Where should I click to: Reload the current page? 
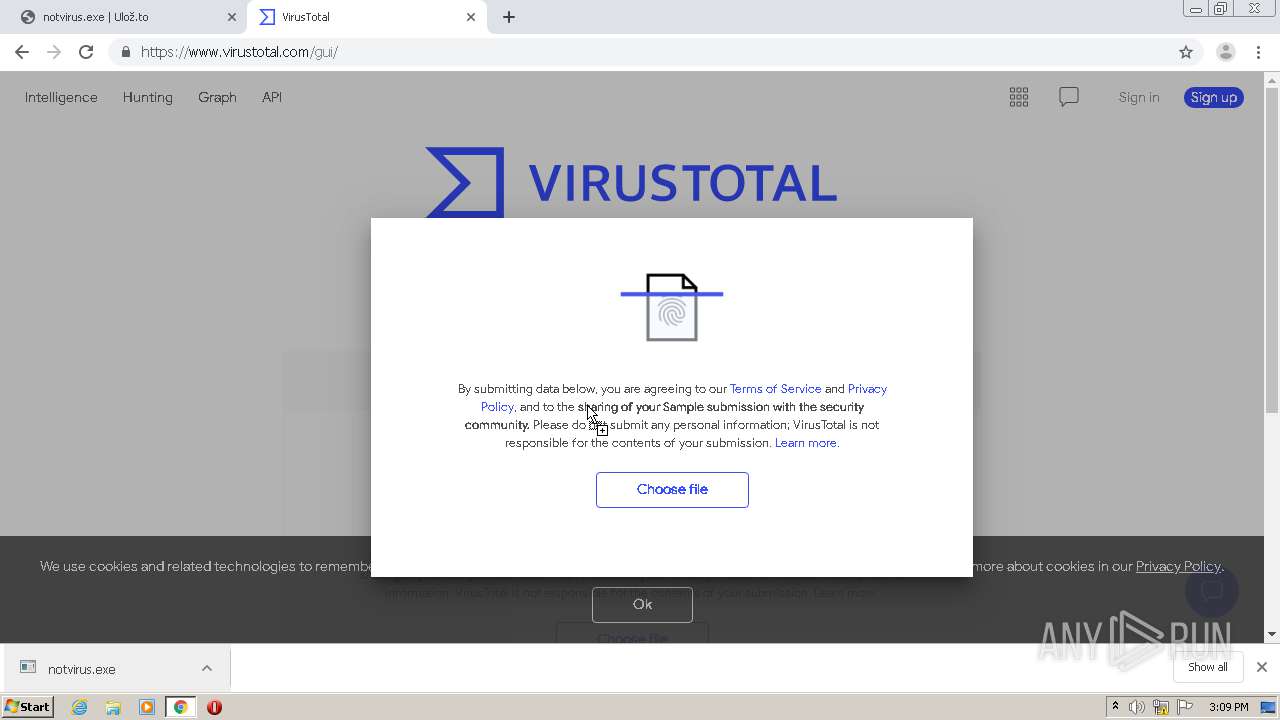pyautogui.click(x=86, y=52)
